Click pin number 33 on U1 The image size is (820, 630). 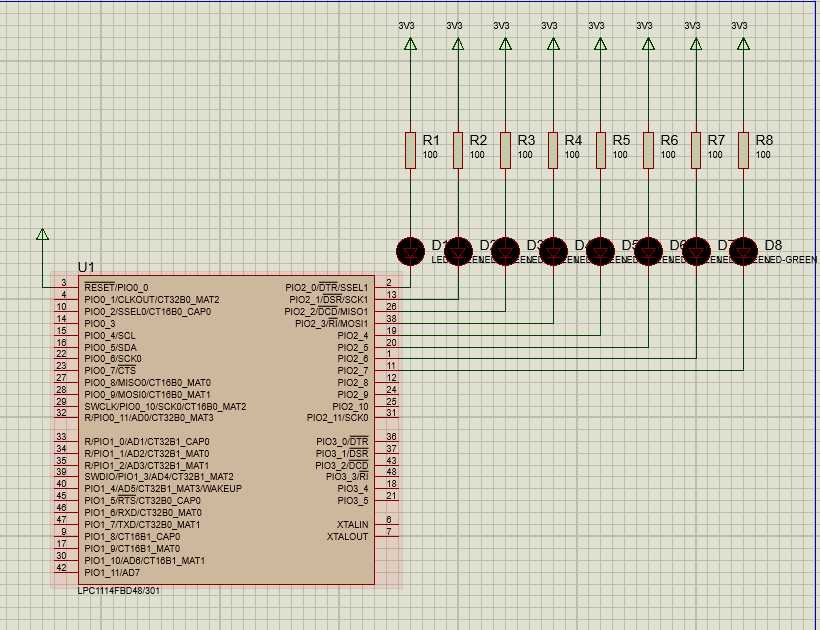[61, 437]
